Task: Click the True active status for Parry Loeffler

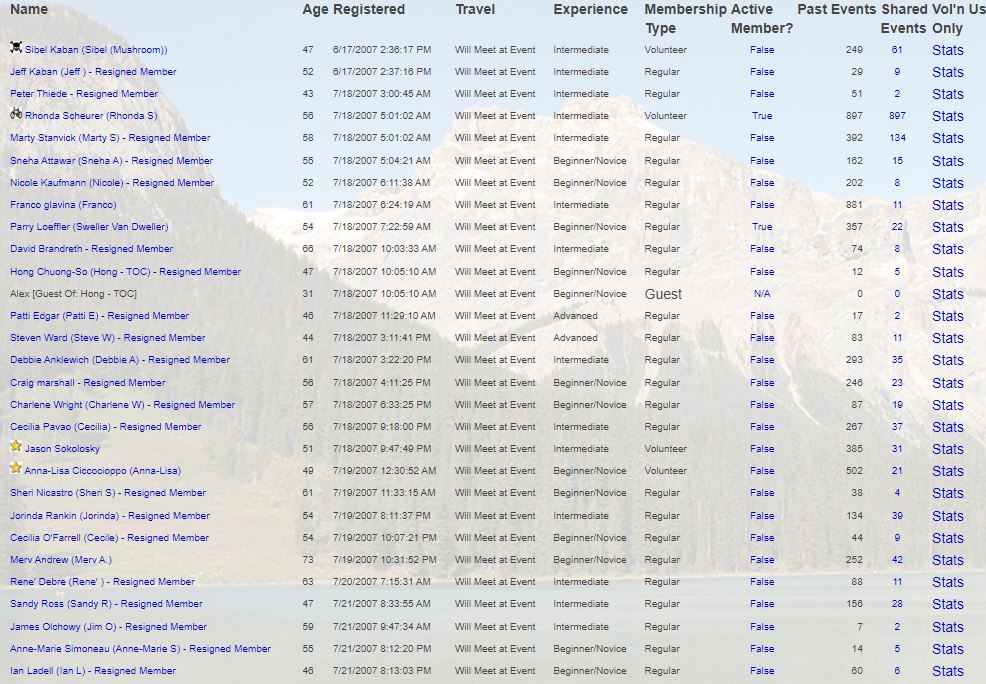Action: click(762, 227)
